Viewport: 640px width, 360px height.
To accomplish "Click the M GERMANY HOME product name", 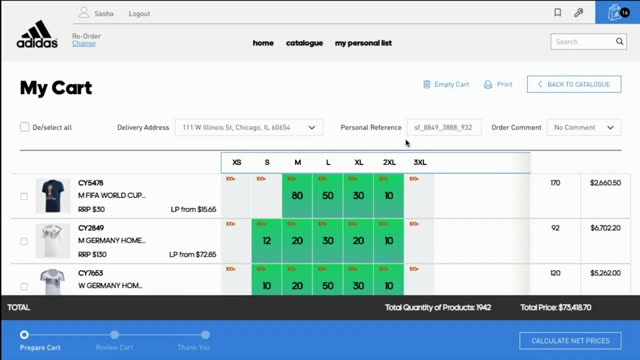I will pyautogui.click(x=112, y=240).
